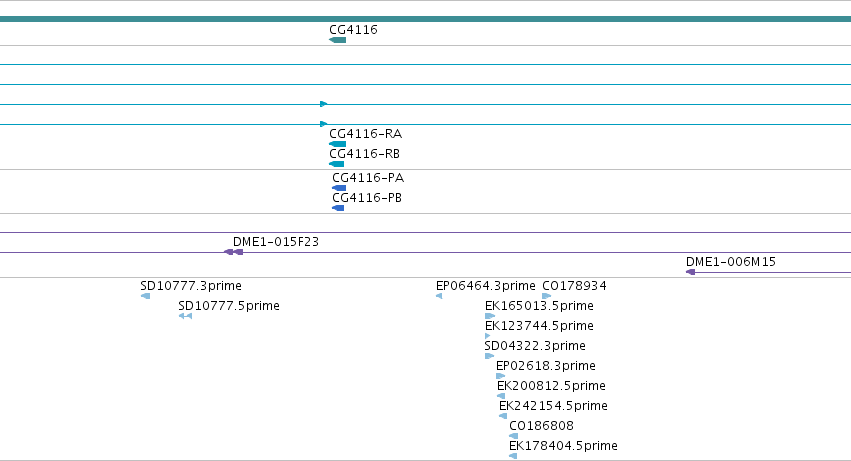The height and width of the screenshot is (461, 851).
Task: Click the EP06464.3prime arrow glyph
Action: (439, 296)
